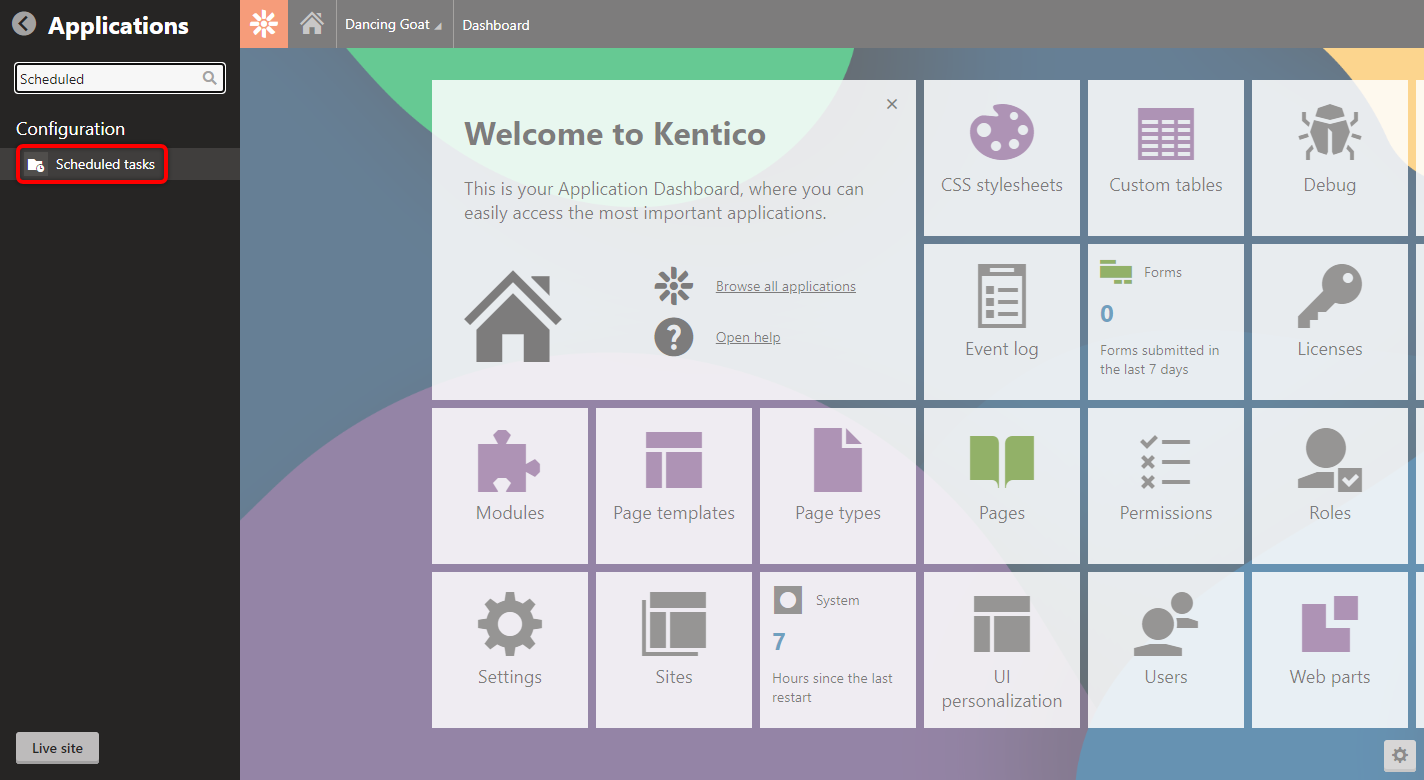Click the search magnifier icon
Viewport: 1424px width, 780px height.
(210, 78)
